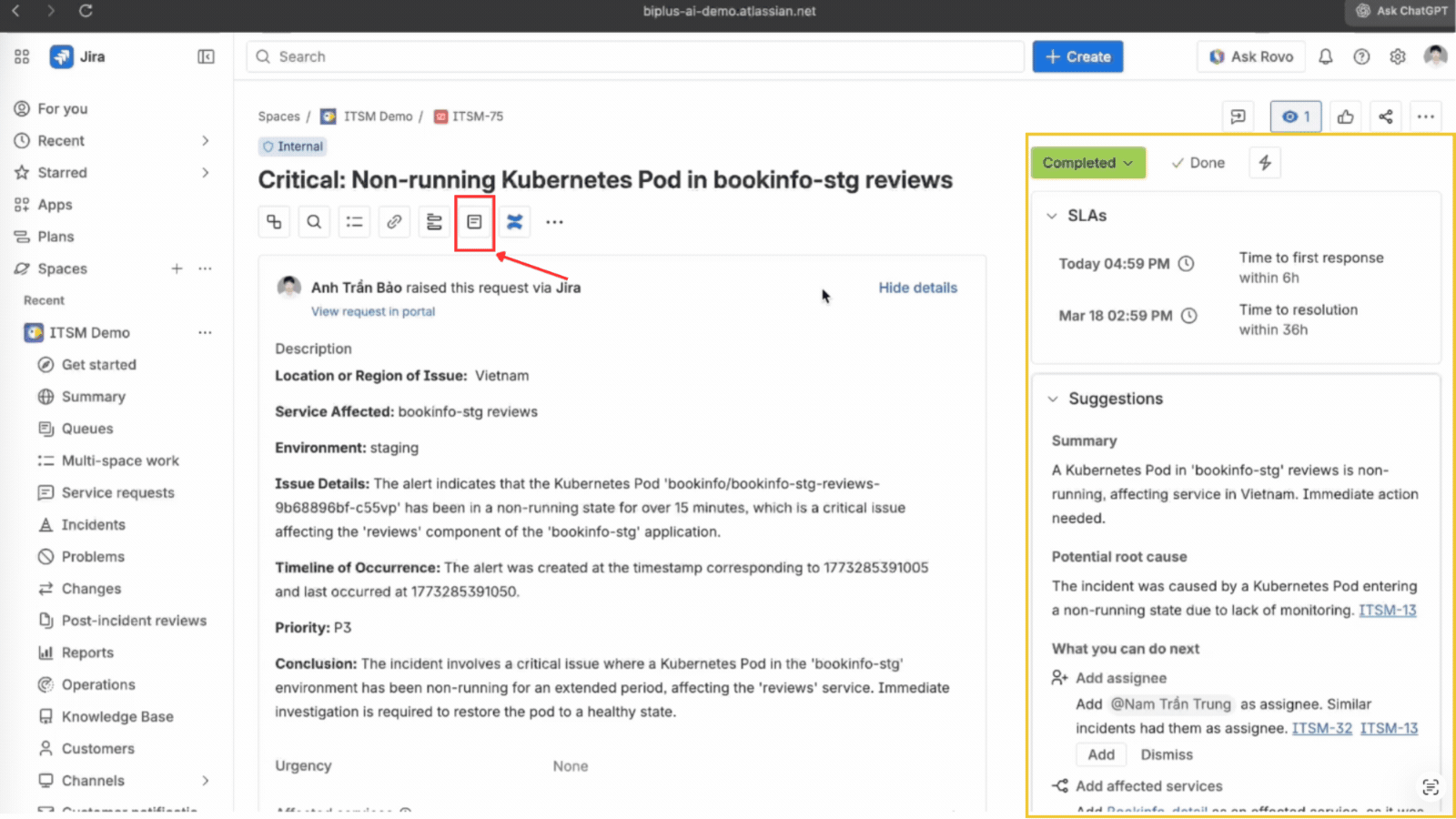The height and width of the screenshot is (819, 1456).
Task: Open the automation lightning bolt icon
Action: tap(1264, 162)
